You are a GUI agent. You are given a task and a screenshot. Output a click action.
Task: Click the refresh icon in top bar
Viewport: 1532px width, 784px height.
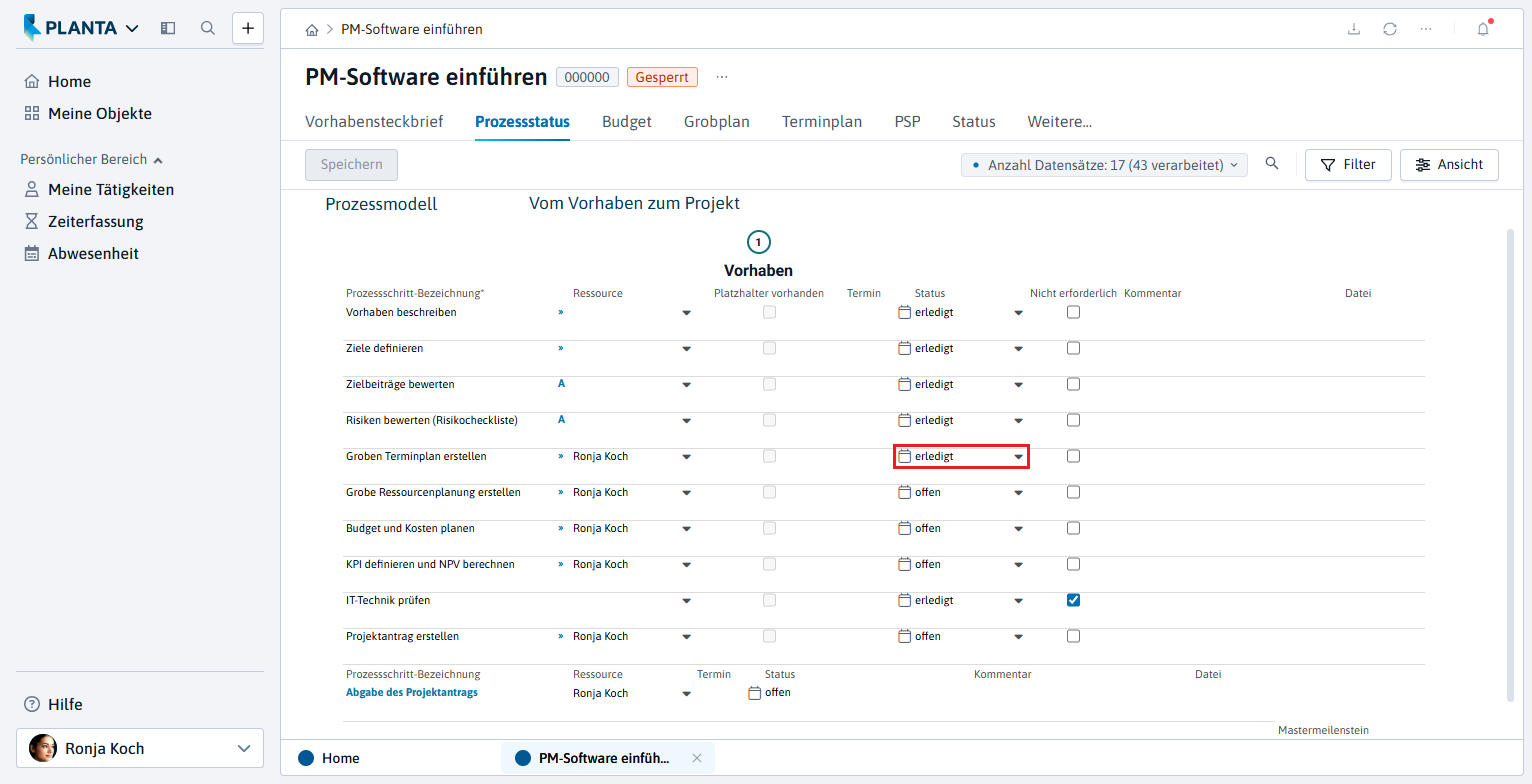pos(1390,29)
